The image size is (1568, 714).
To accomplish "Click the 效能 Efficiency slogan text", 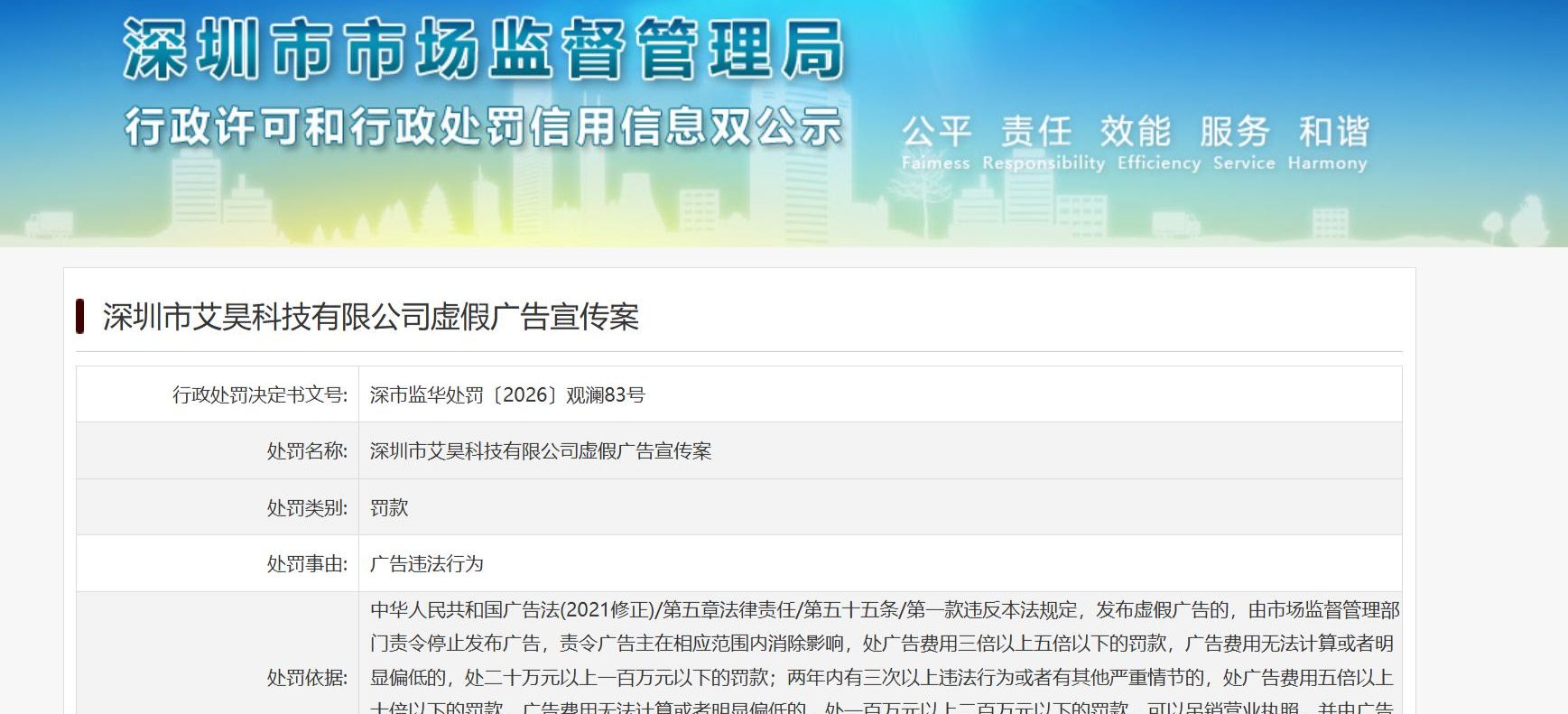I will click(1159, 143).
